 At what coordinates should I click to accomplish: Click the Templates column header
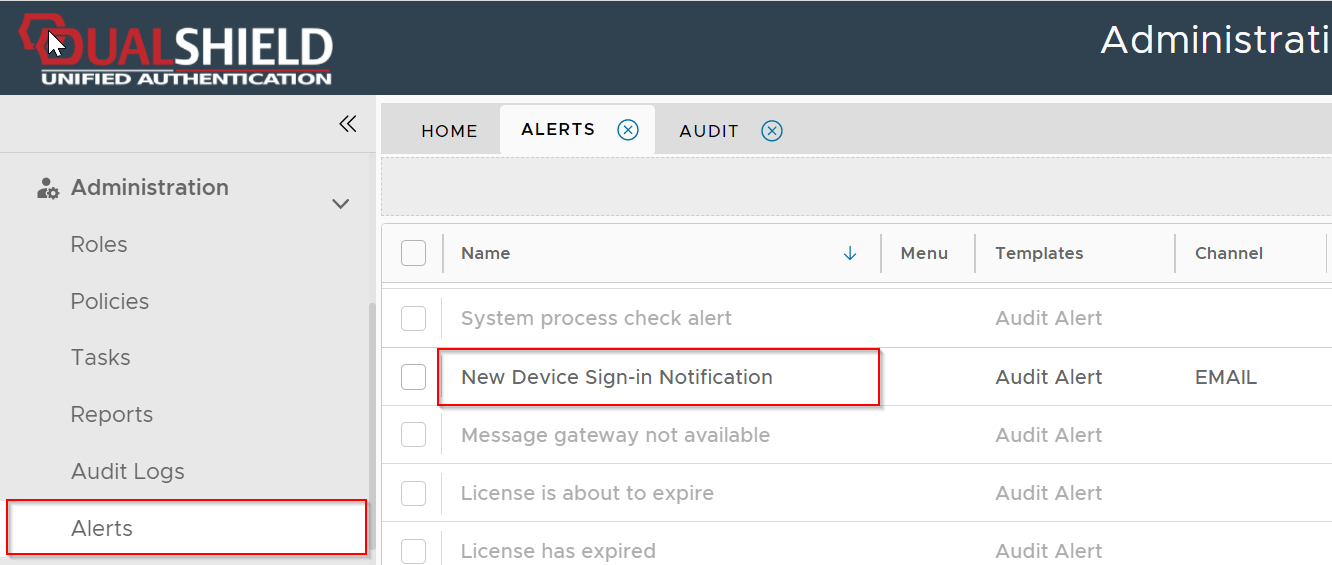tap(1039, 254)
